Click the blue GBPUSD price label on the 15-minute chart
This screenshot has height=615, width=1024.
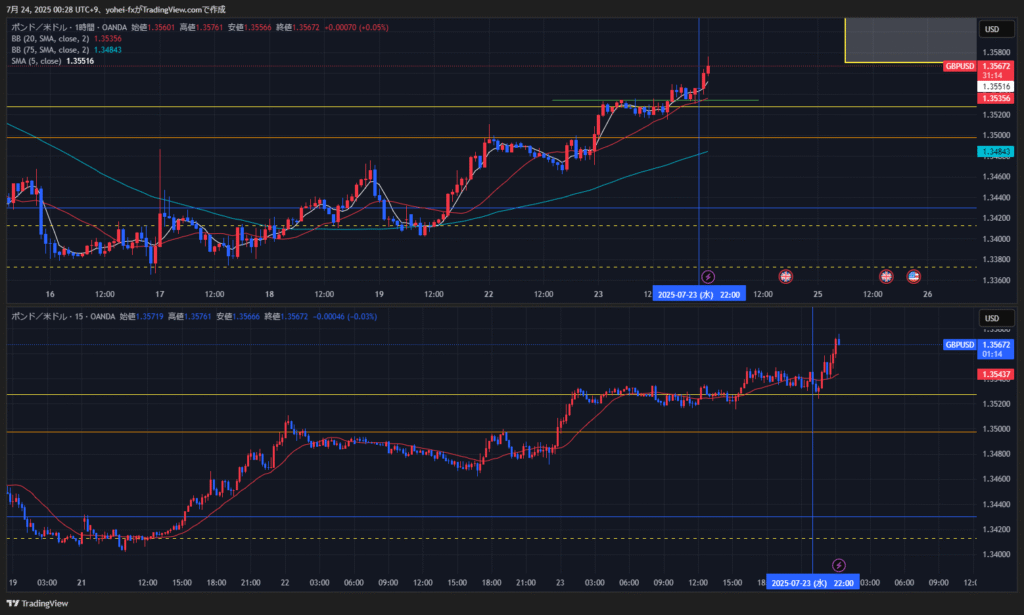point(959,345)
